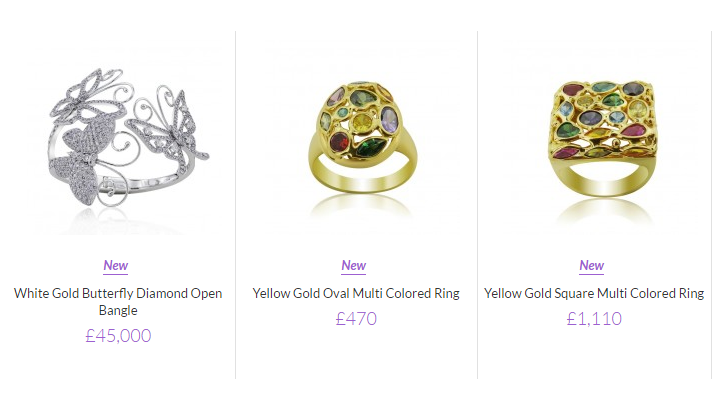This screenshot has height=408, width=717.
Task: Open White Gold Butterfly Diamond Open Bangle title
Action: (118, 302)
